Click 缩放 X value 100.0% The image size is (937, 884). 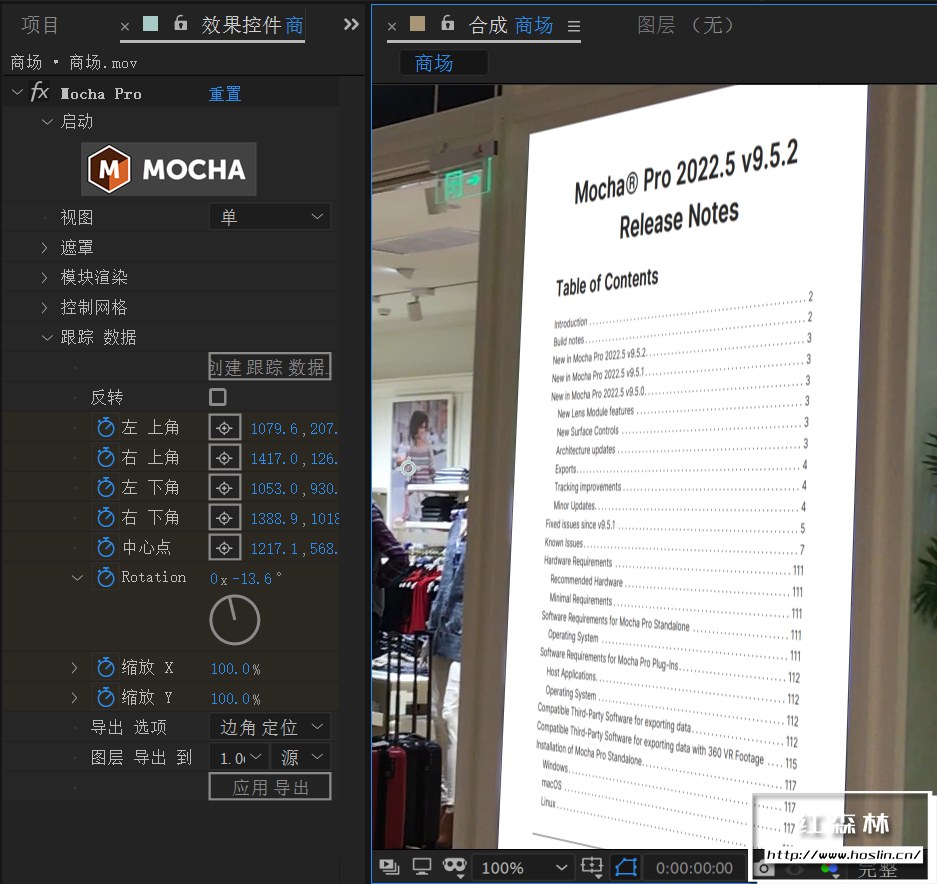[x=235, y=668]
